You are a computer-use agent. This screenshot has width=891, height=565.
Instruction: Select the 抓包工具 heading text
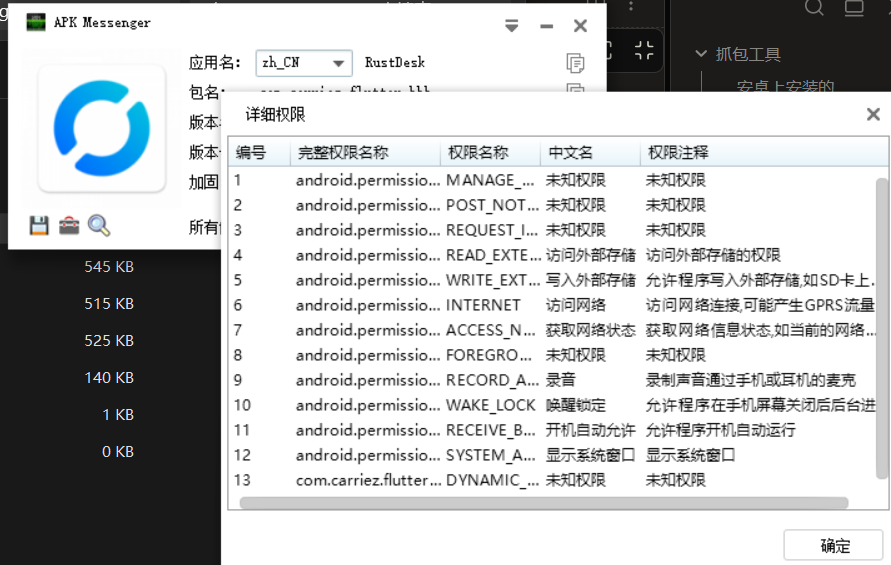coord(748,54)
